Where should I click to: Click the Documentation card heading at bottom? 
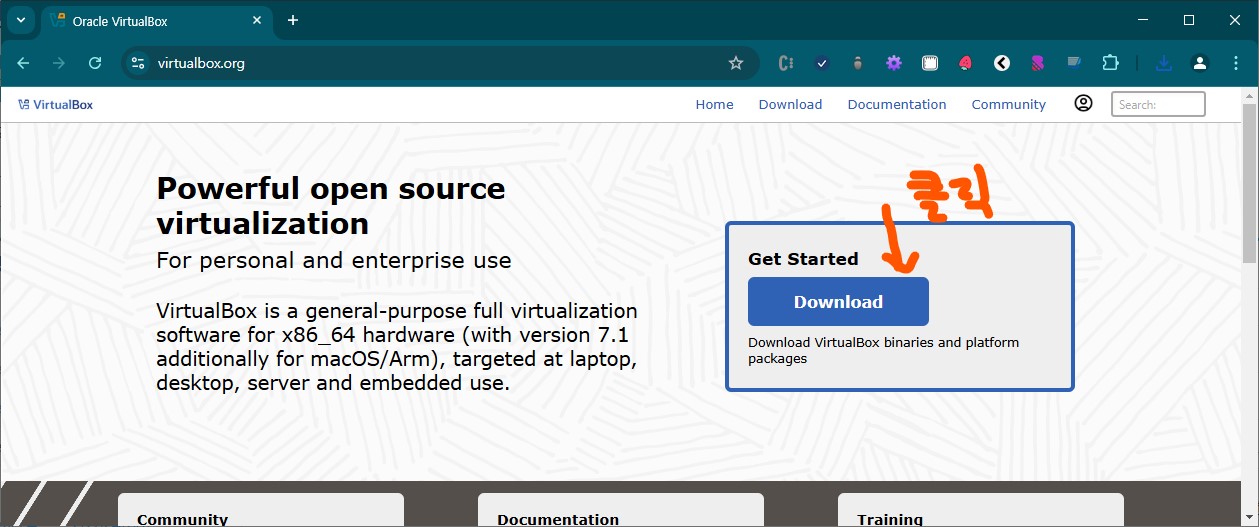tap(558, 519)
